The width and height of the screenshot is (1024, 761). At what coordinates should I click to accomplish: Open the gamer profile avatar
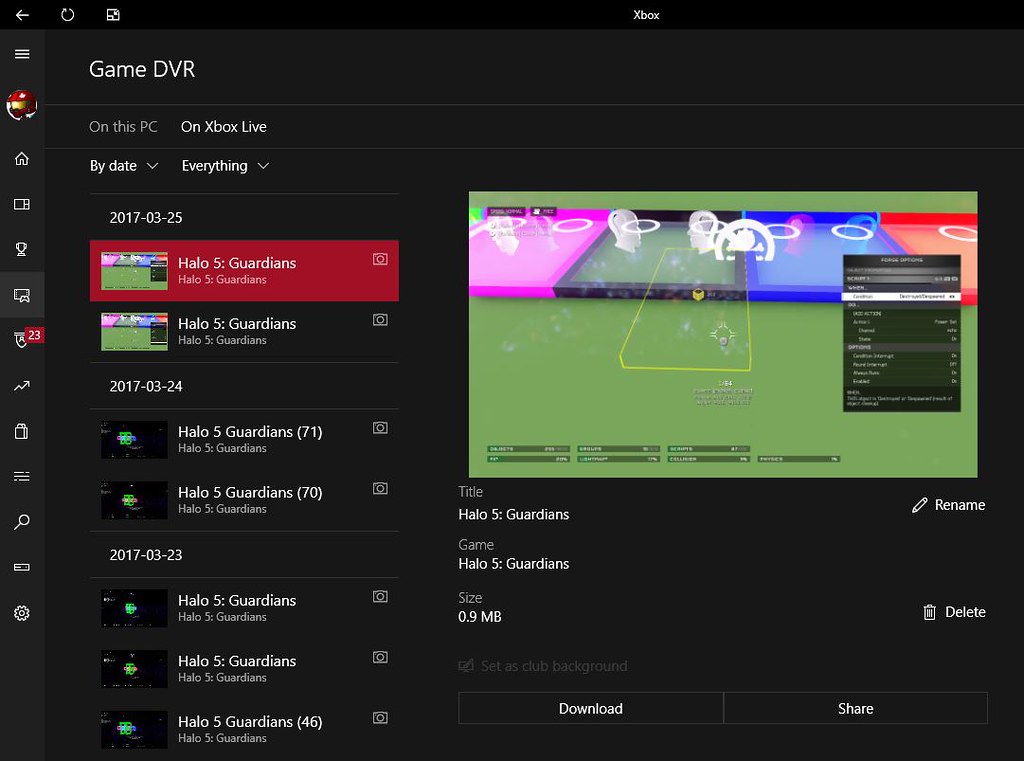[x=22, y=105]
